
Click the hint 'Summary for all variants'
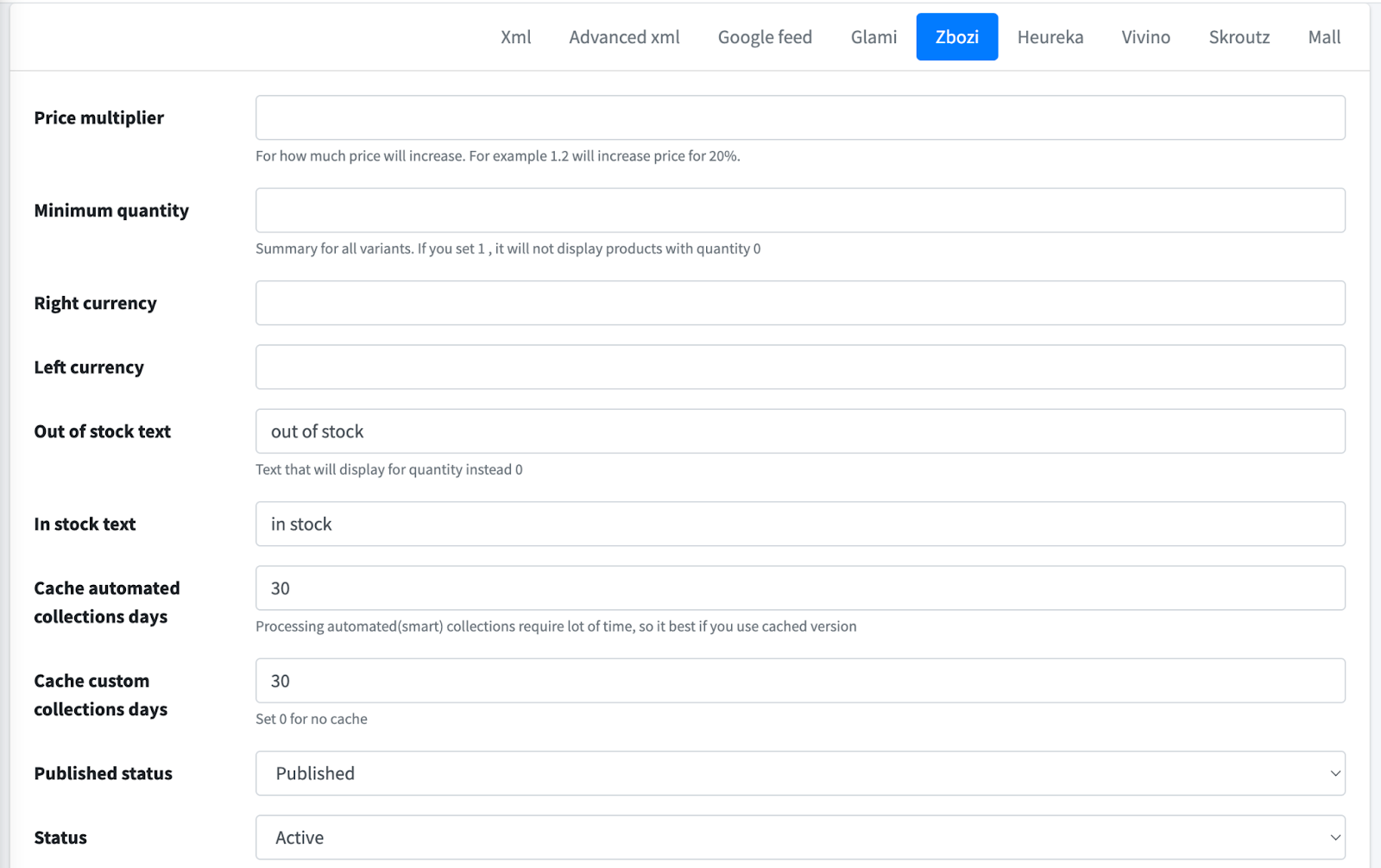point(508,248)
